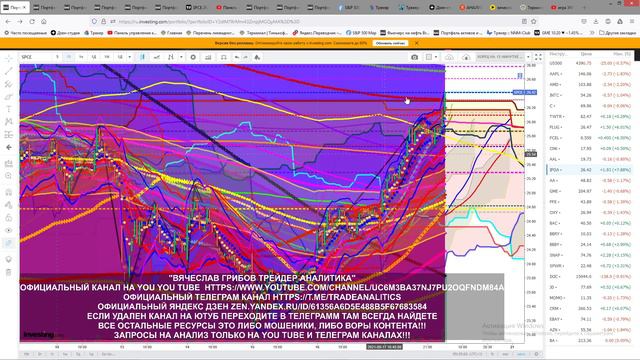Select the FCEL row in watchlist

589,138
